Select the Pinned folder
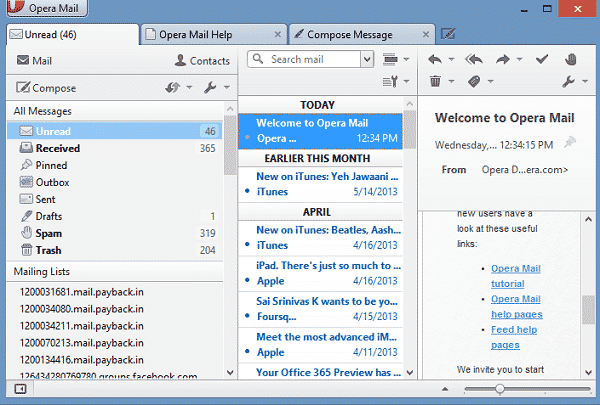Screen dimensions: 600x405 pyautogui.click(x=114, y=165)
